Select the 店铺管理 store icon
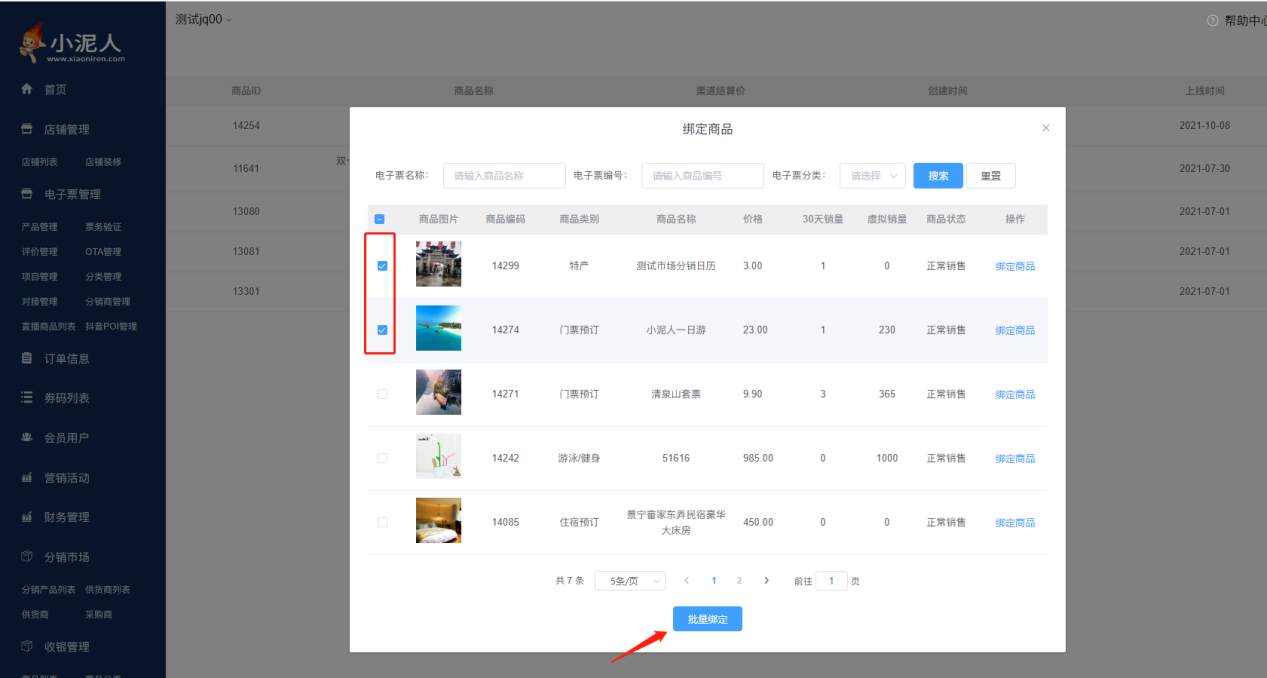Screen dimensions: 1267x678 (x=25, y=128)
